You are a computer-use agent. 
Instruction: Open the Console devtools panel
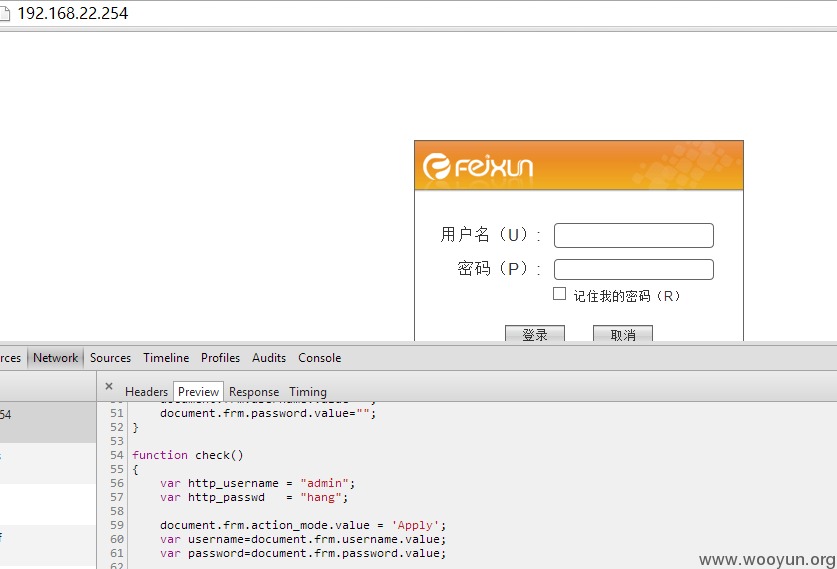click(x=320, y=358)
